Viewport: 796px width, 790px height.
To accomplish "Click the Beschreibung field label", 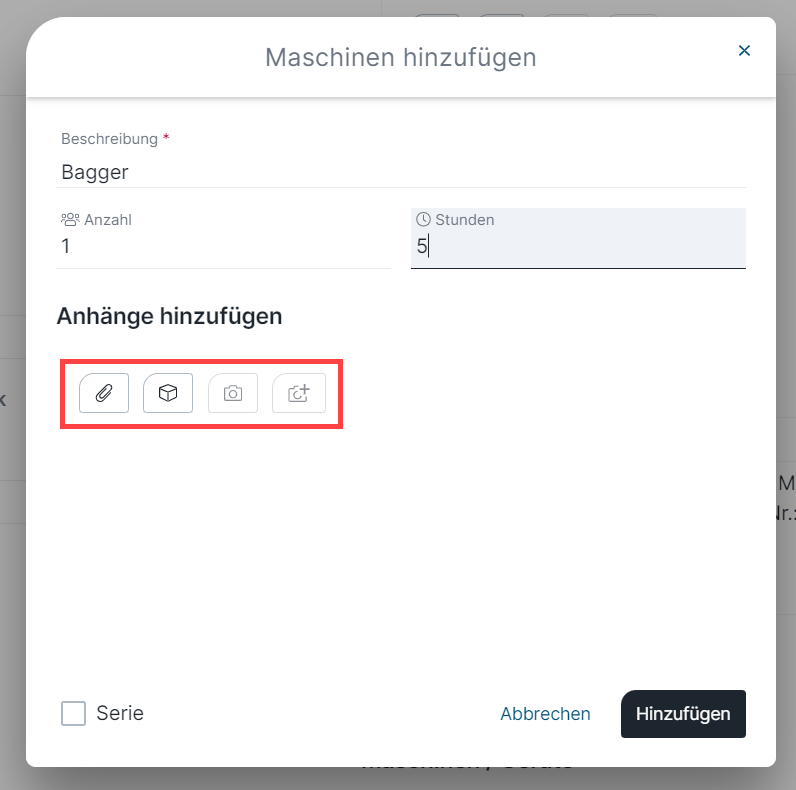I will 109,139.
